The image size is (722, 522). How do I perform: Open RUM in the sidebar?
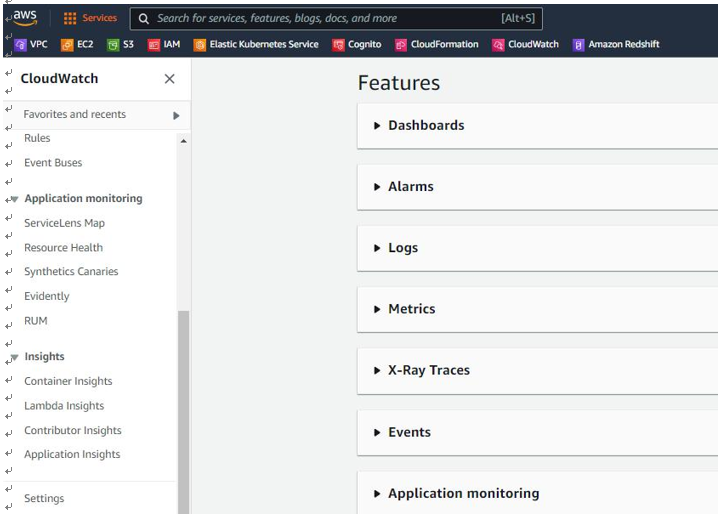(x=35, y=321)
